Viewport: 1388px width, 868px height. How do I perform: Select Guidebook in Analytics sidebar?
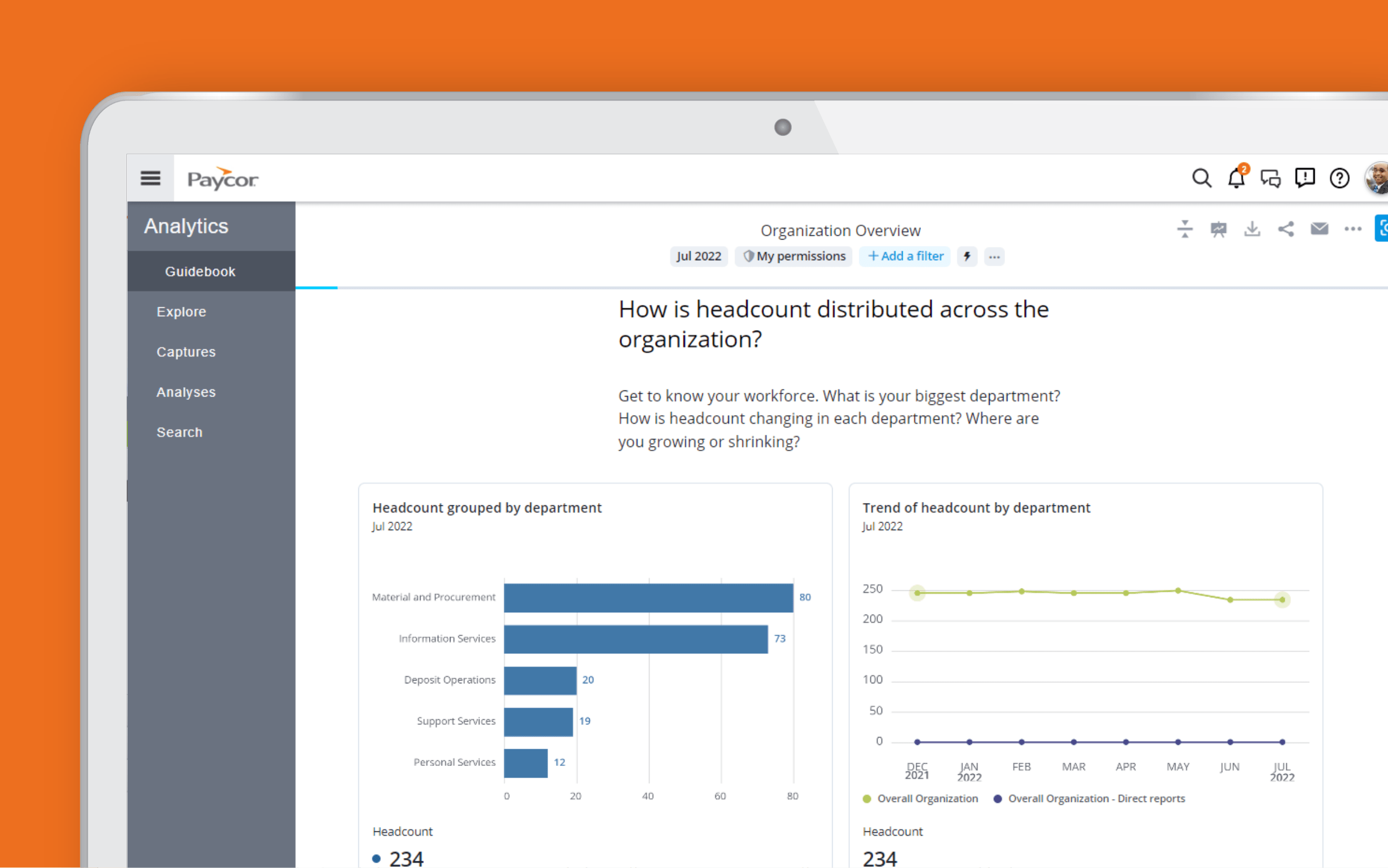211,272
